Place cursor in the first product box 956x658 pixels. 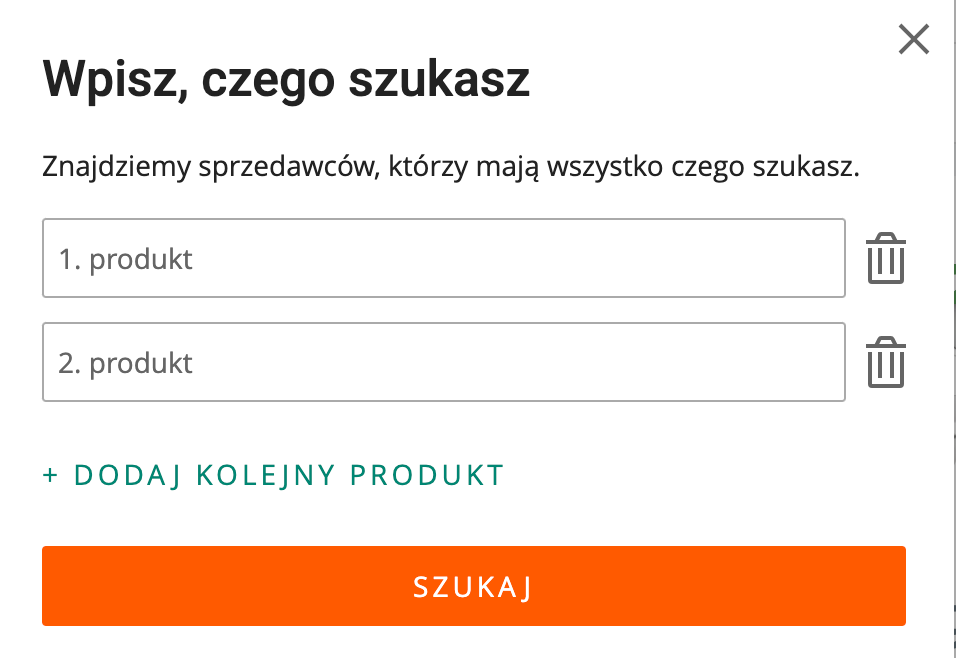click(x=443, y=259)
